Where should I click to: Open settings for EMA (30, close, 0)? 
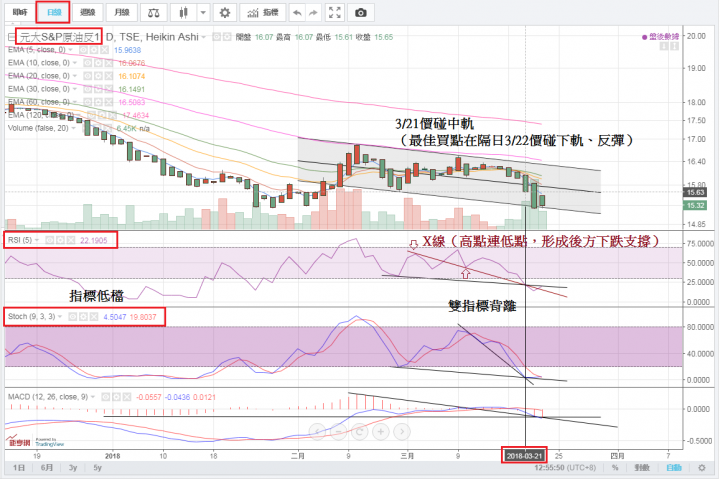[x=98, y=89]
